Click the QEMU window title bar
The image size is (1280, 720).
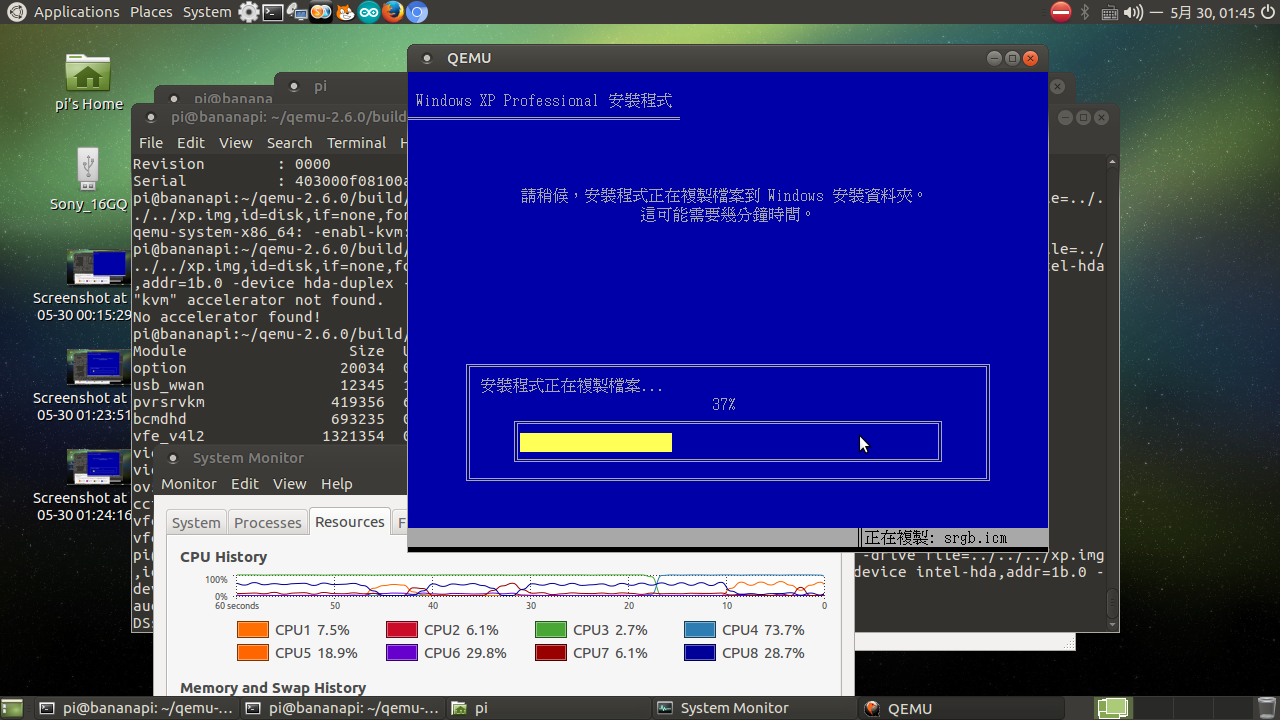(x=728, y=58)
